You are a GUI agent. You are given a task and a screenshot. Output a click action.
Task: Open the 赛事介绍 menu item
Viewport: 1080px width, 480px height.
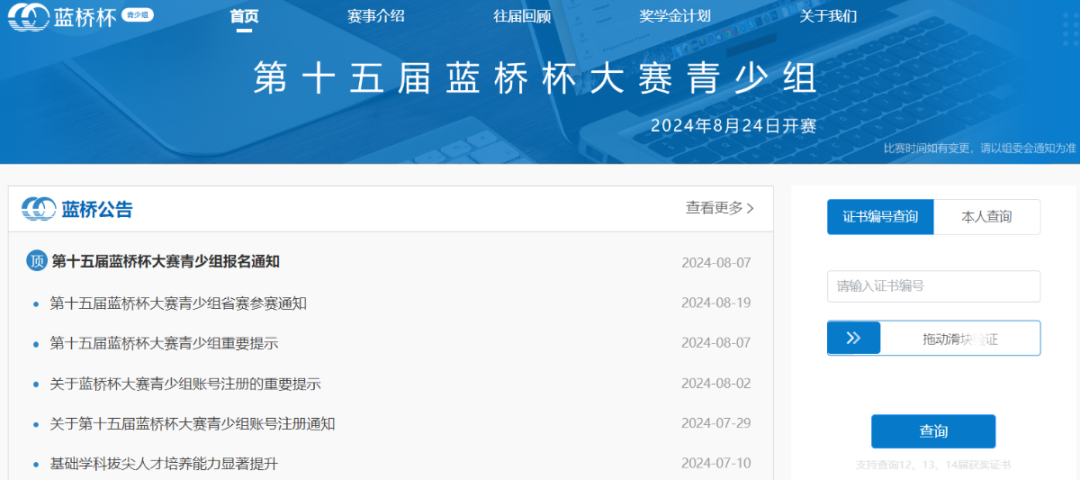(376, 17)
